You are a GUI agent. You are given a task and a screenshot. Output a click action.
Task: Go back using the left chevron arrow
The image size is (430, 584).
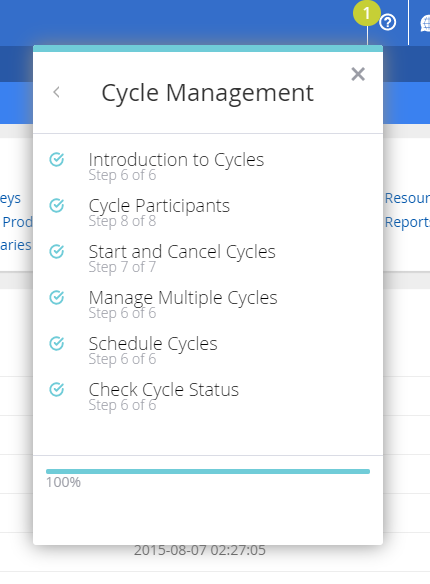click(57, 92)
